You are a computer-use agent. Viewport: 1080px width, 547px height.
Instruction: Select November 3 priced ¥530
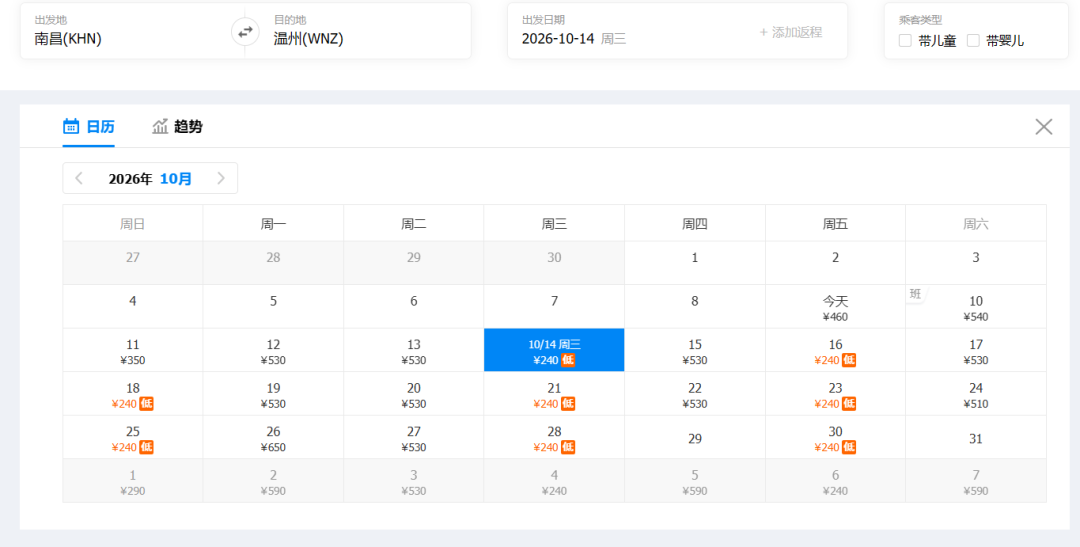point(414,481)
